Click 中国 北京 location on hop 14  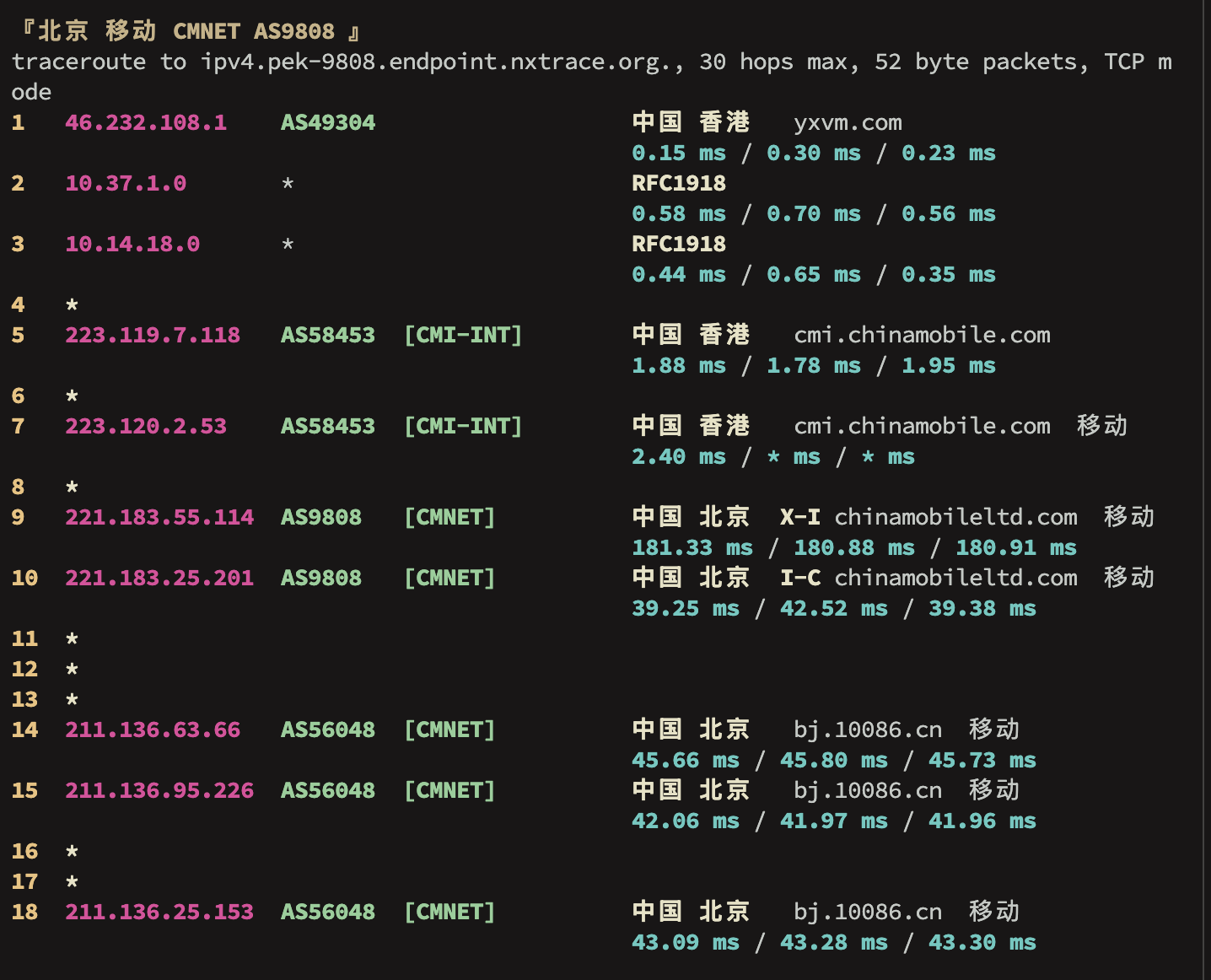click(x=691, y=730)
